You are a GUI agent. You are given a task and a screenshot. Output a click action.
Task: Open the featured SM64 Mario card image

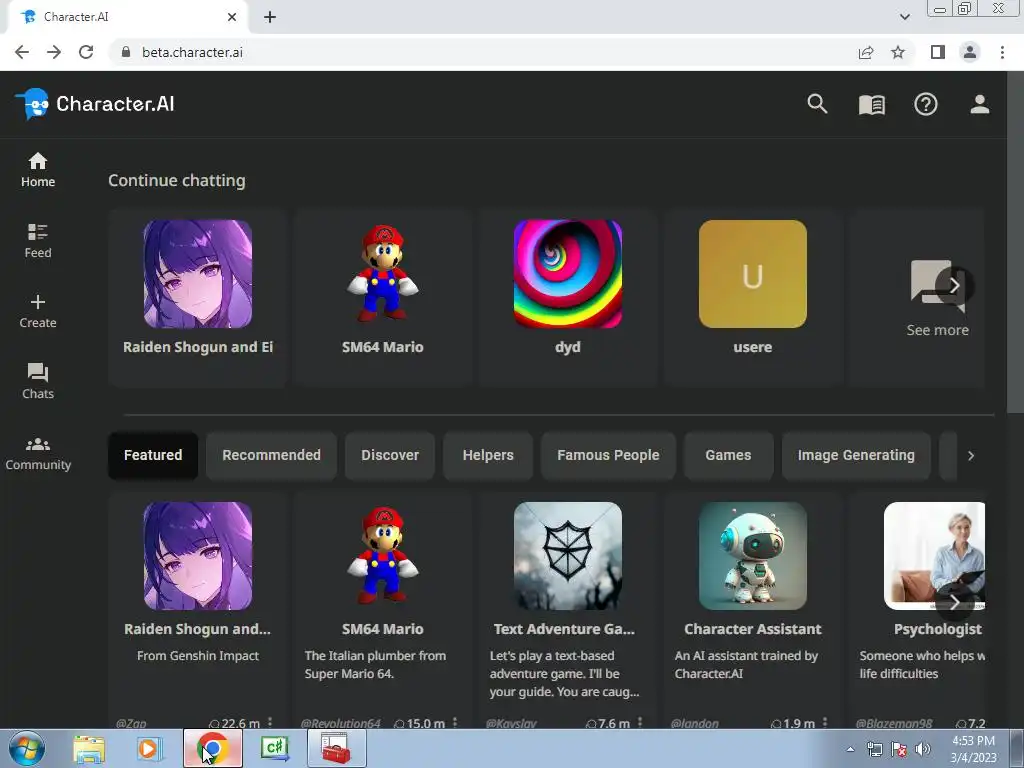383,556
